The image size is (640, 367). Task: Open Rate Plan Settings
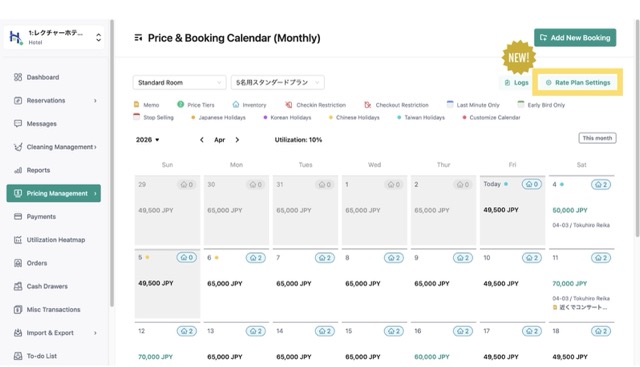(x=578, y=82)
